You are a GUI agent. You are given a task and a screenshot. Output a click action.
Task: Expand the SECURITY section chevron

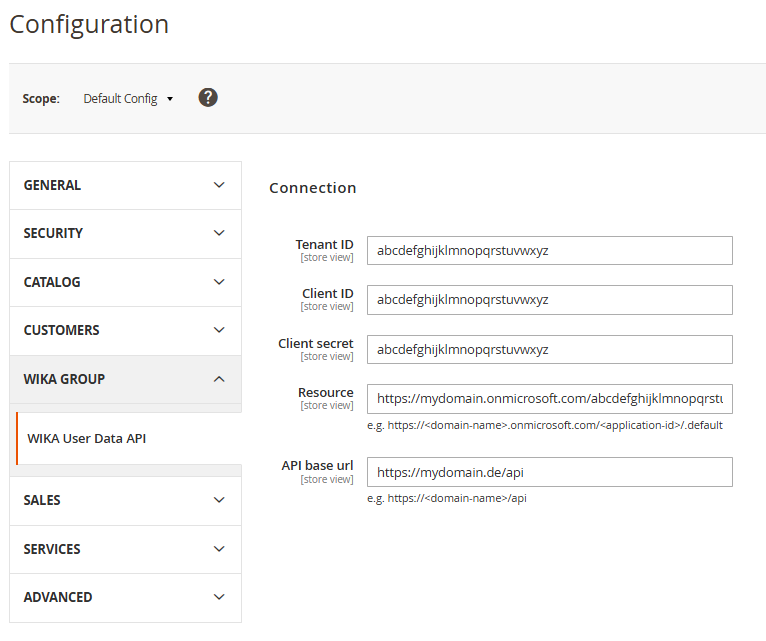[220, 233]
